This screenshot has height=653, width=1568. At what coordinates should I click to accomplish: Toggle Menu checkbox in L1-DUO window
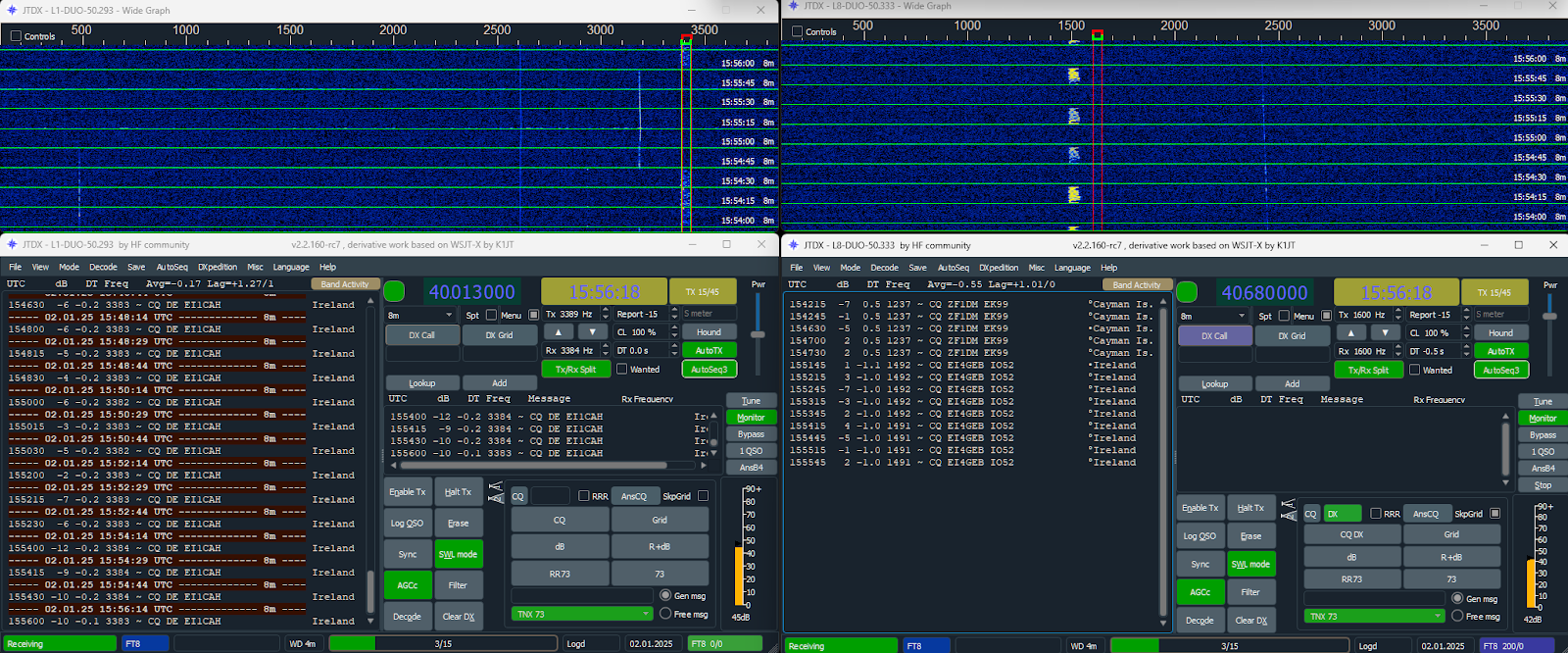point(534,315)
